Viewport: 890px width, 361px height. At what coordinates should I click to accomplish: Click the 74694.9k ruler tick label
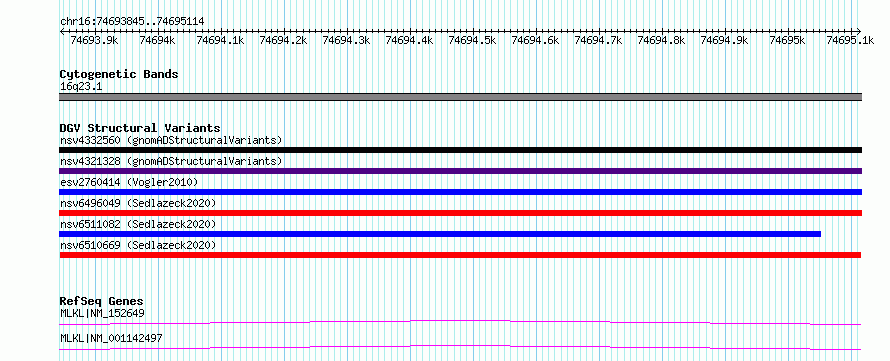[x=724, y=40]
